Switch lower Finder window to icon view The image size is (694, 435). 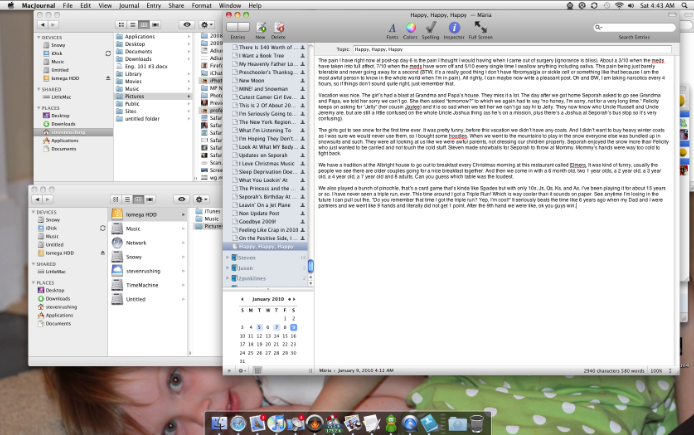[x=116, y=200]
